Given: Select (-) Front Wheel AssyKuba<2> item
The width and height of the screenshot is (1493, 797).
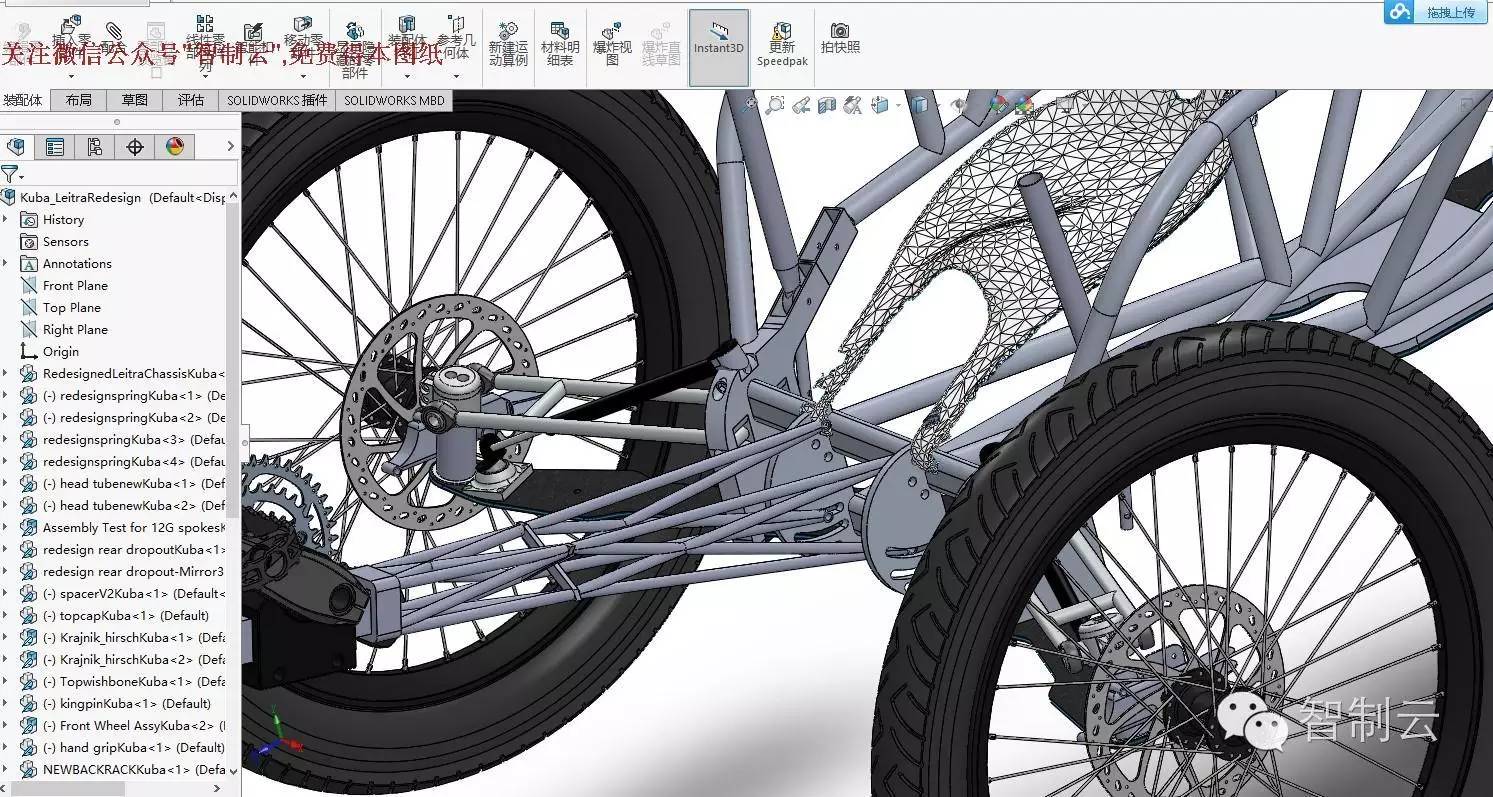Looking at the screenshot, I should pos(134,726).
